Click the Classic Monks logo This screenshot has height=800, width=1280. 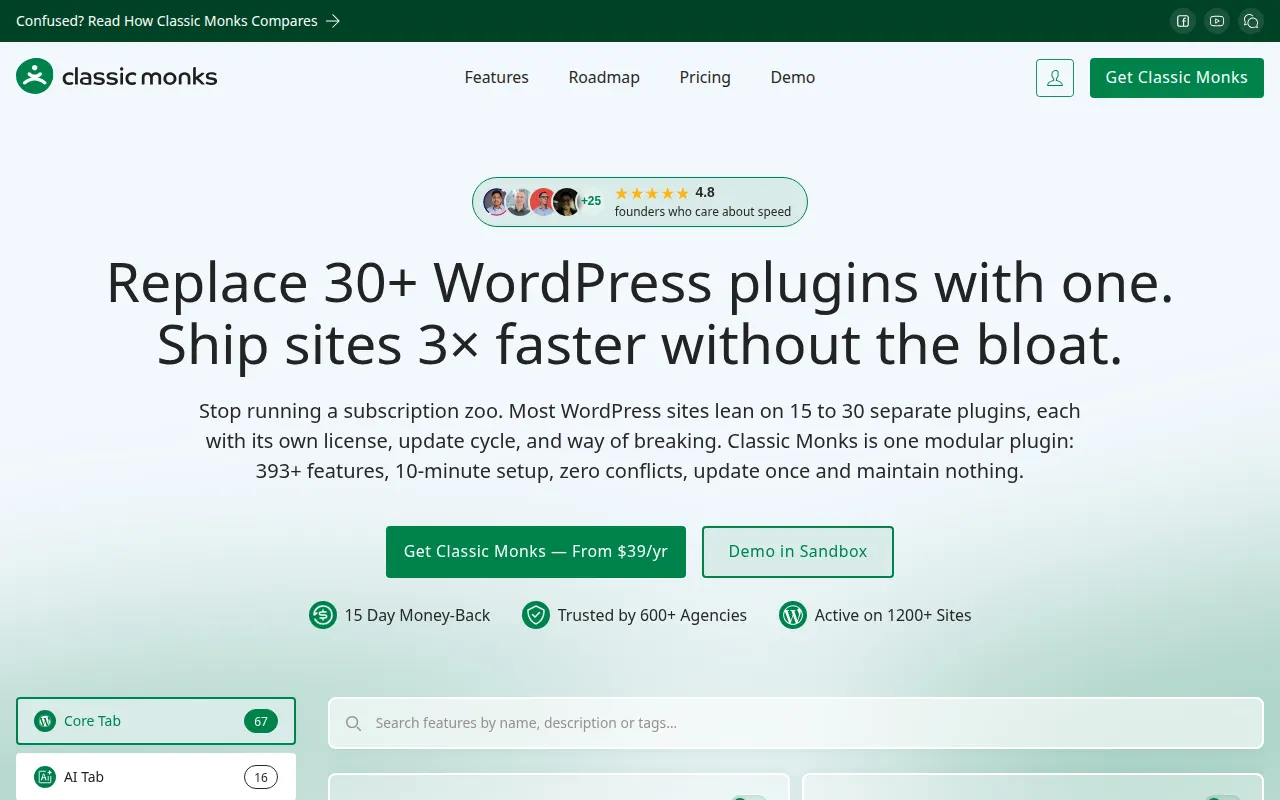coord(117,76)
